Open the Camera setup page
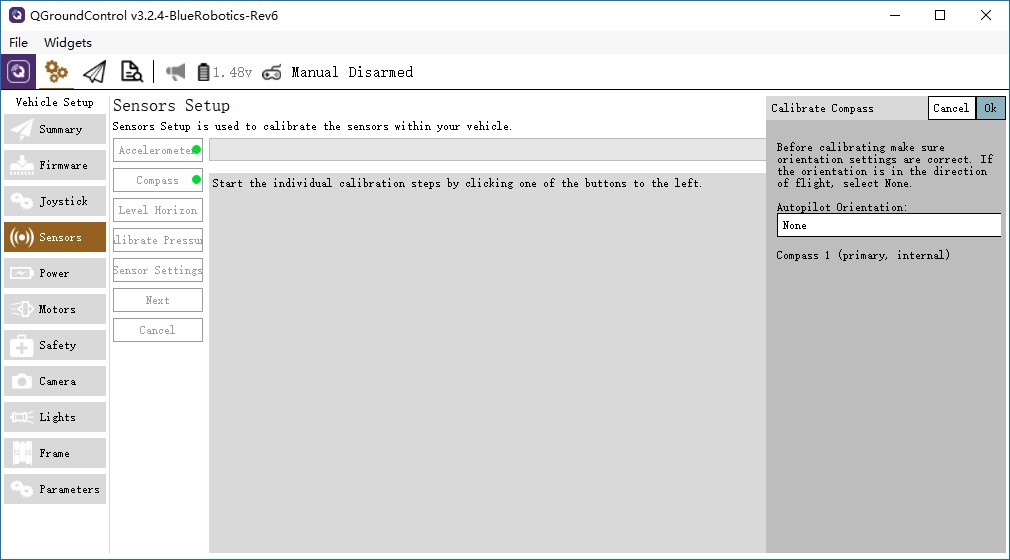Viewport: 1010px width, 560px height. (x=55, y=381)
